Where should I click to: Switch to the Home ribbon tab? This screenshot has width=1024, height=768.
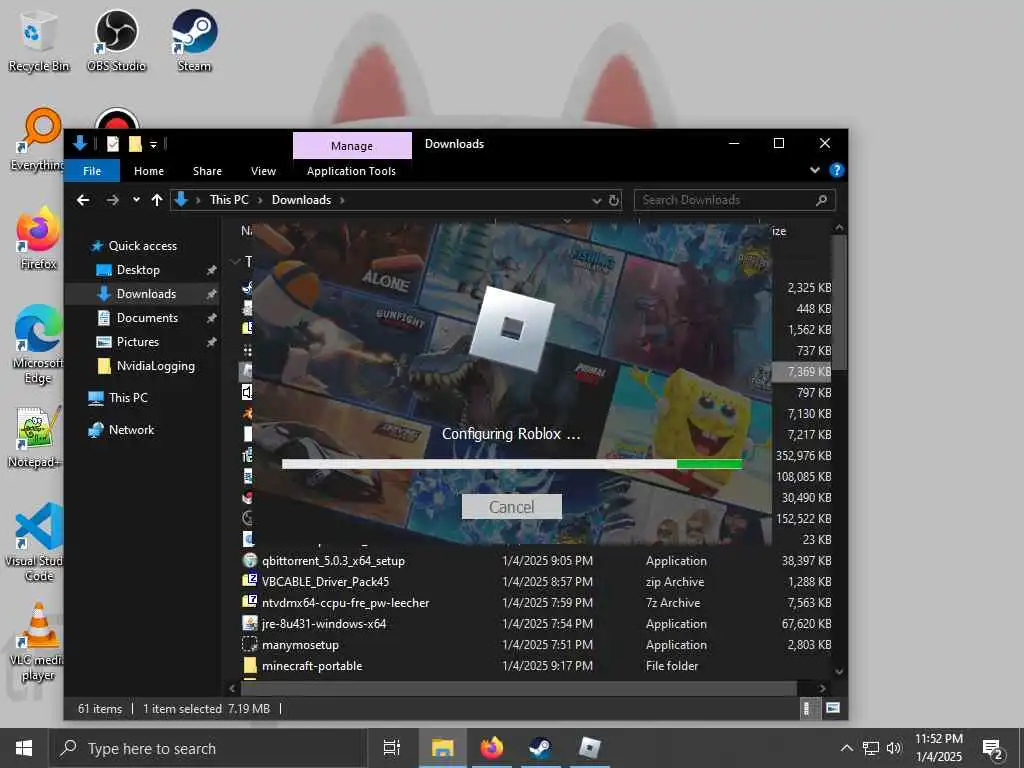coord(149,171)
